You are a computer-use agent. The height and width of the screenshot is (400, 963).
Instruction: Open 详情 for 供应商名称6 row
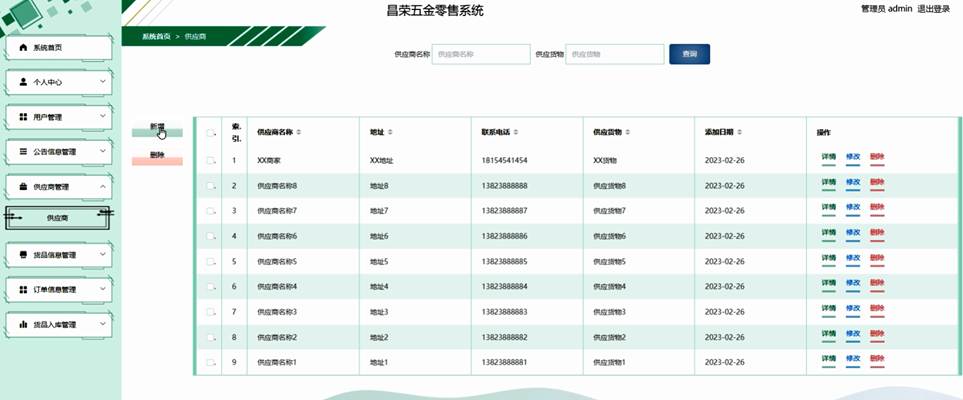828,233
